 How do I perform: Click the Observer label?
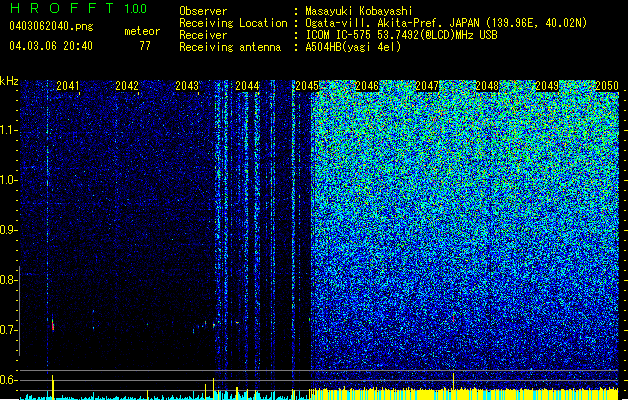pos(203,11)
